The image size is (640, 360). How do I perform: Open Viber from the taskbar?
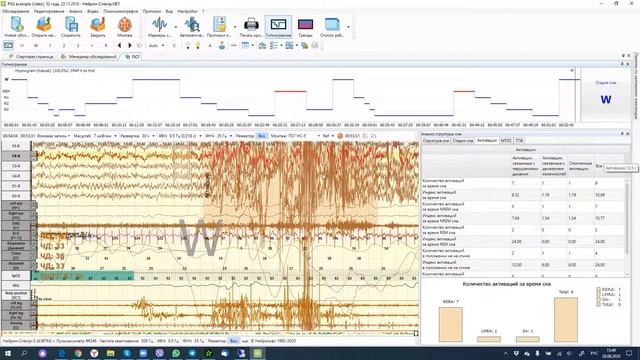[x=160, y=353]
